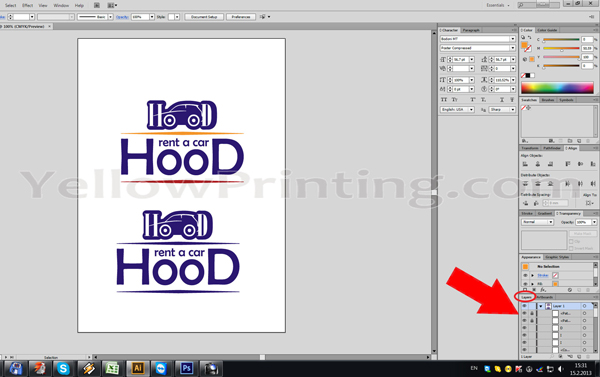Toggle the Superscript text button

473,100
